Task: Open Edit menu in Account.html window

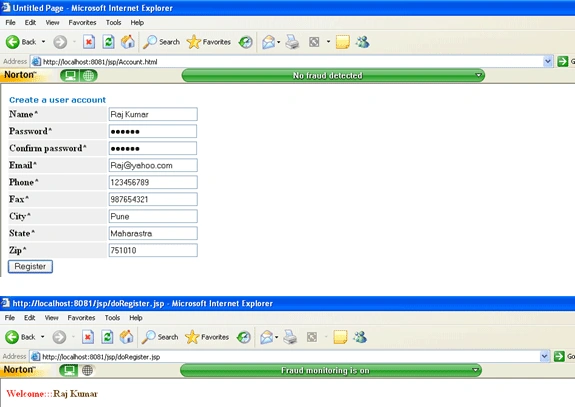Action: [30, 23]
